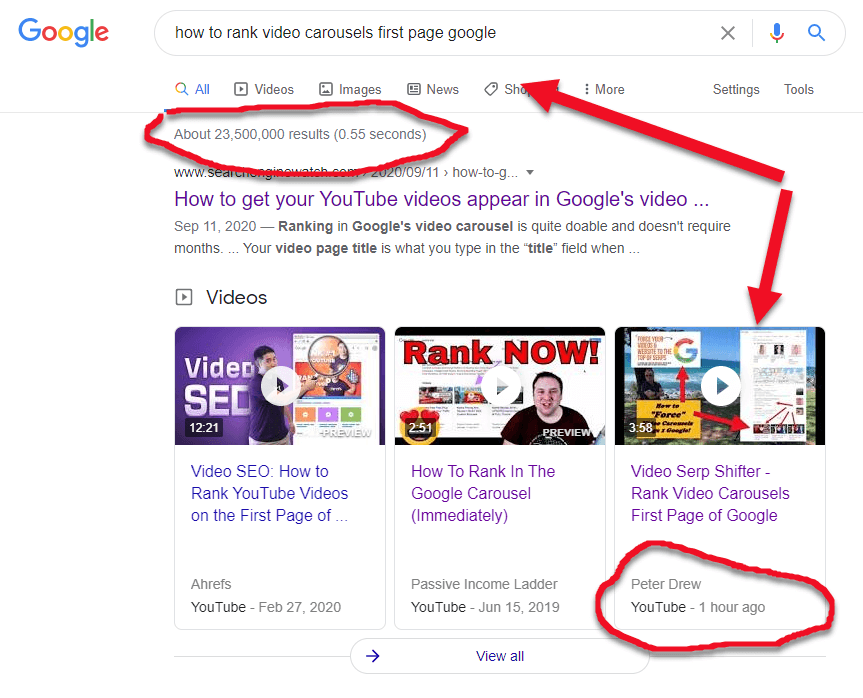Click 'YouTube - Feb 27, 2020' text
863x698 pixels.
266,607
